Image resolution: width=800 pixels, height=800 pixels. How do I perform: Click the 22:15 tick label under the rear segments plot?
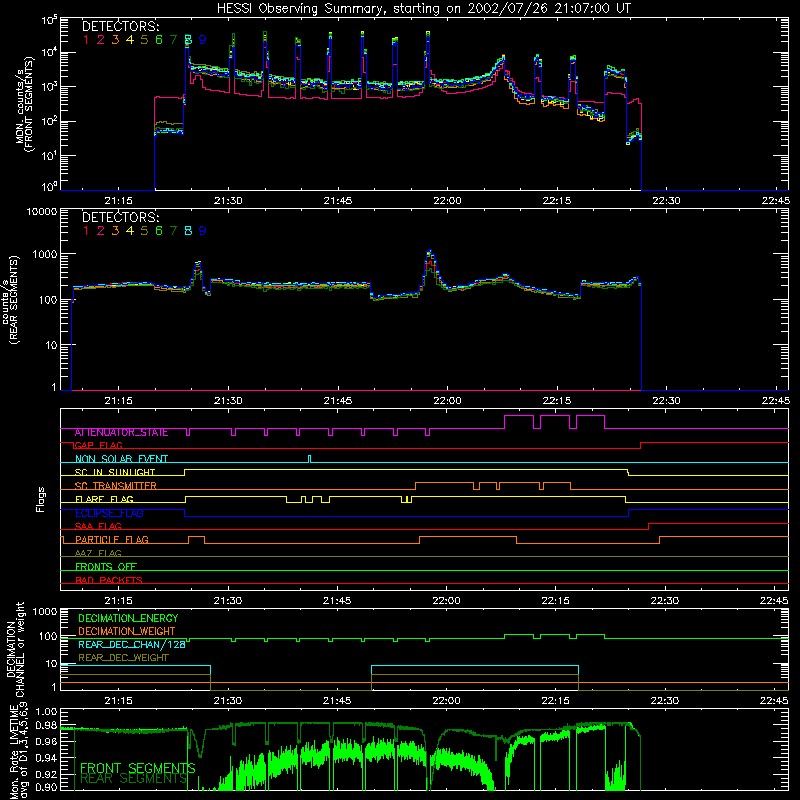coord(557,401)
